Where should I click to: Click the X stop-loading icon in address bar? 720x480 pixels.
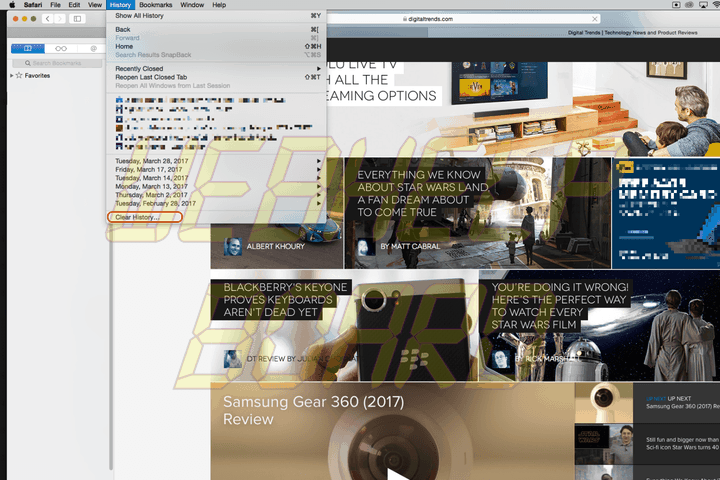595,19
